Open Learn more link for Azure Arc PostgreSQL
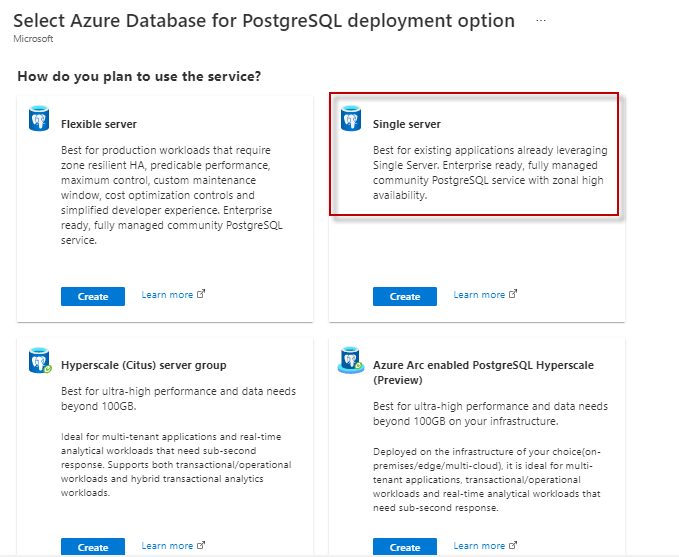 coord(479,546)
